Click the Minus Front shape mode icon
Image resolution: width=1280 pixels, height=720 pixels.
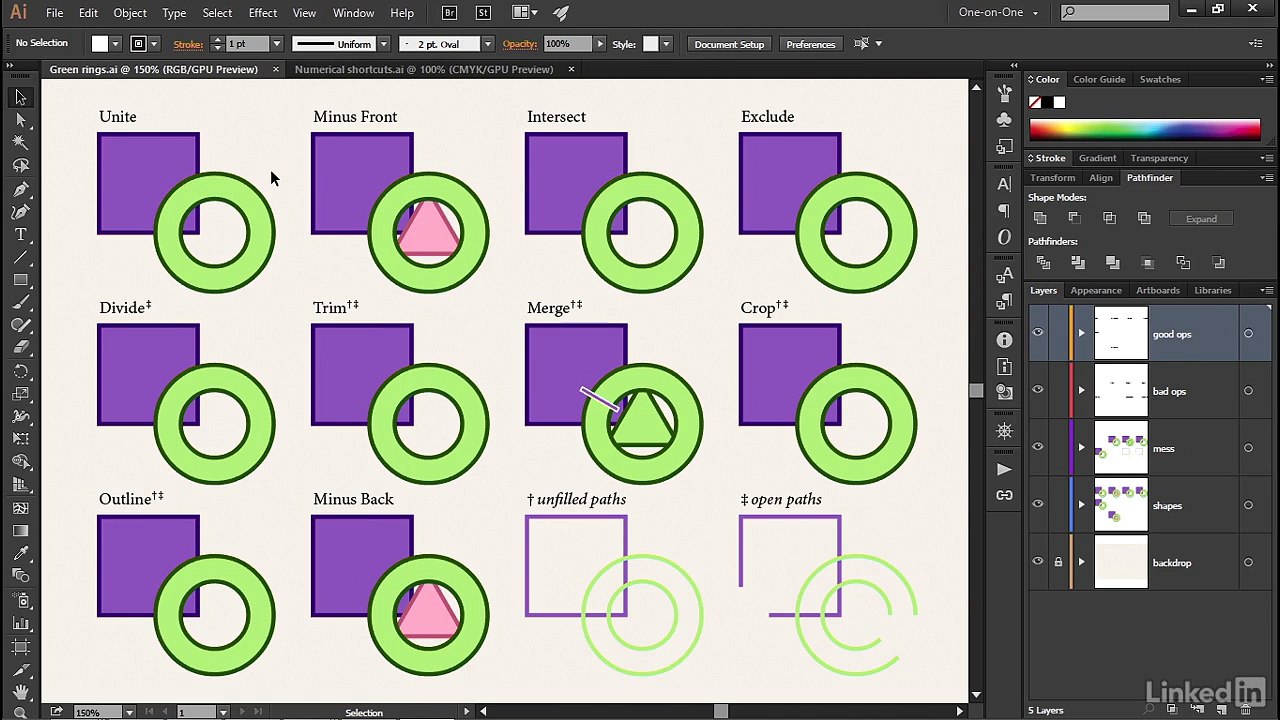1075,218
